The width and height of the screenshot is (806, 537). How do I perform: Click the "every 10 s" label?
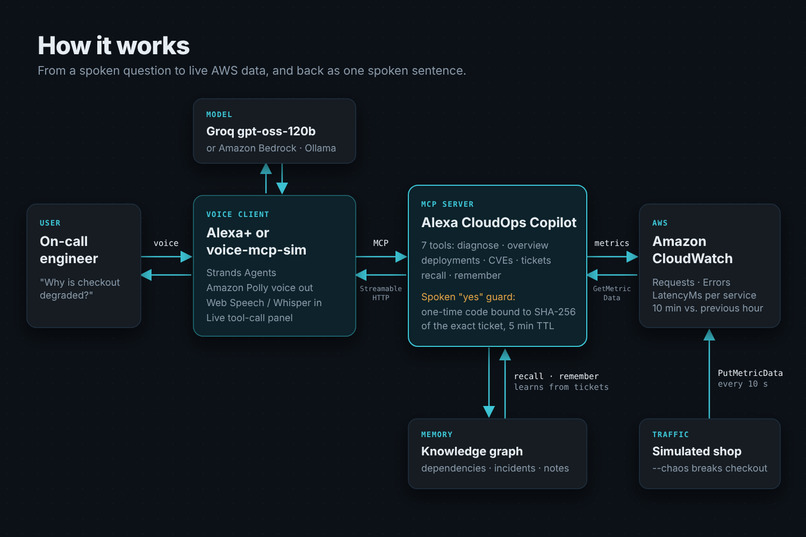pos(743,384)
